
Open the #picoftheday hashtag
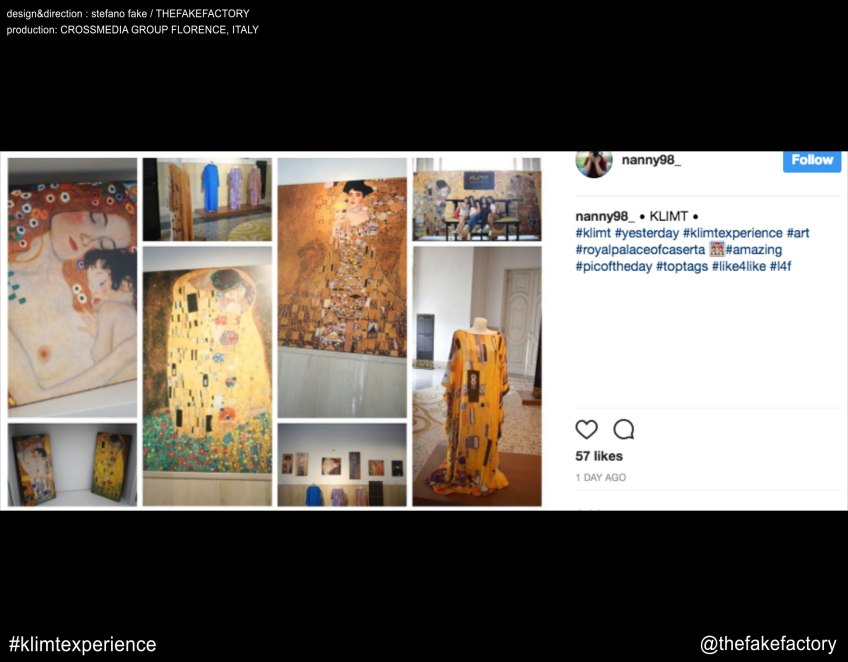click(x=614, y=267)
